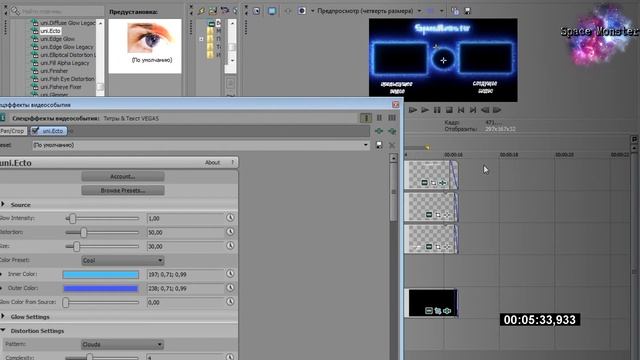Open the preview quality dropdown
Viewport: 640px width, 360px height.
coord(419,11)
